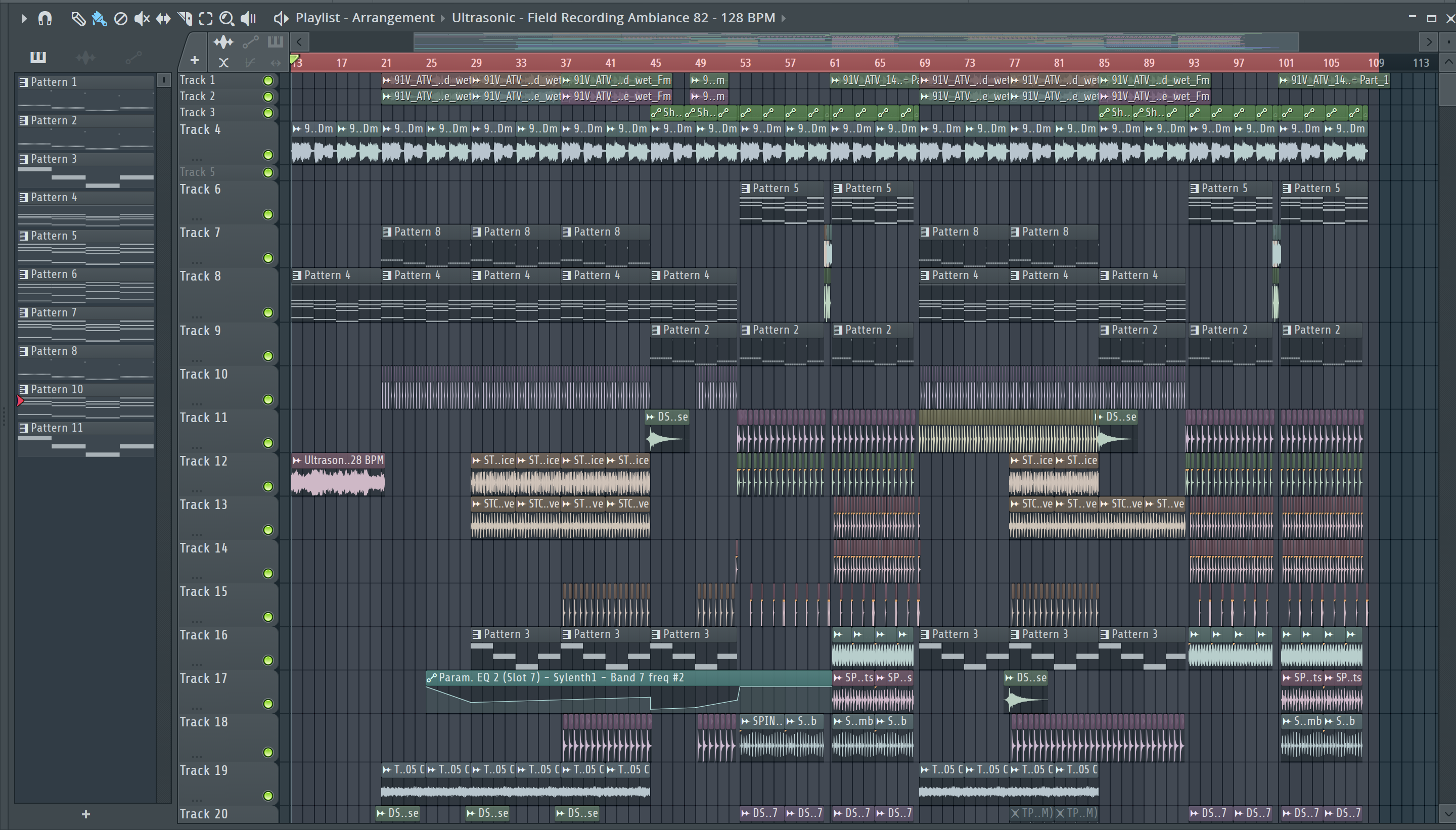Select the Delete tool
The height and width of the screenshot is (830, 1456).
click(x=120, y=18)
